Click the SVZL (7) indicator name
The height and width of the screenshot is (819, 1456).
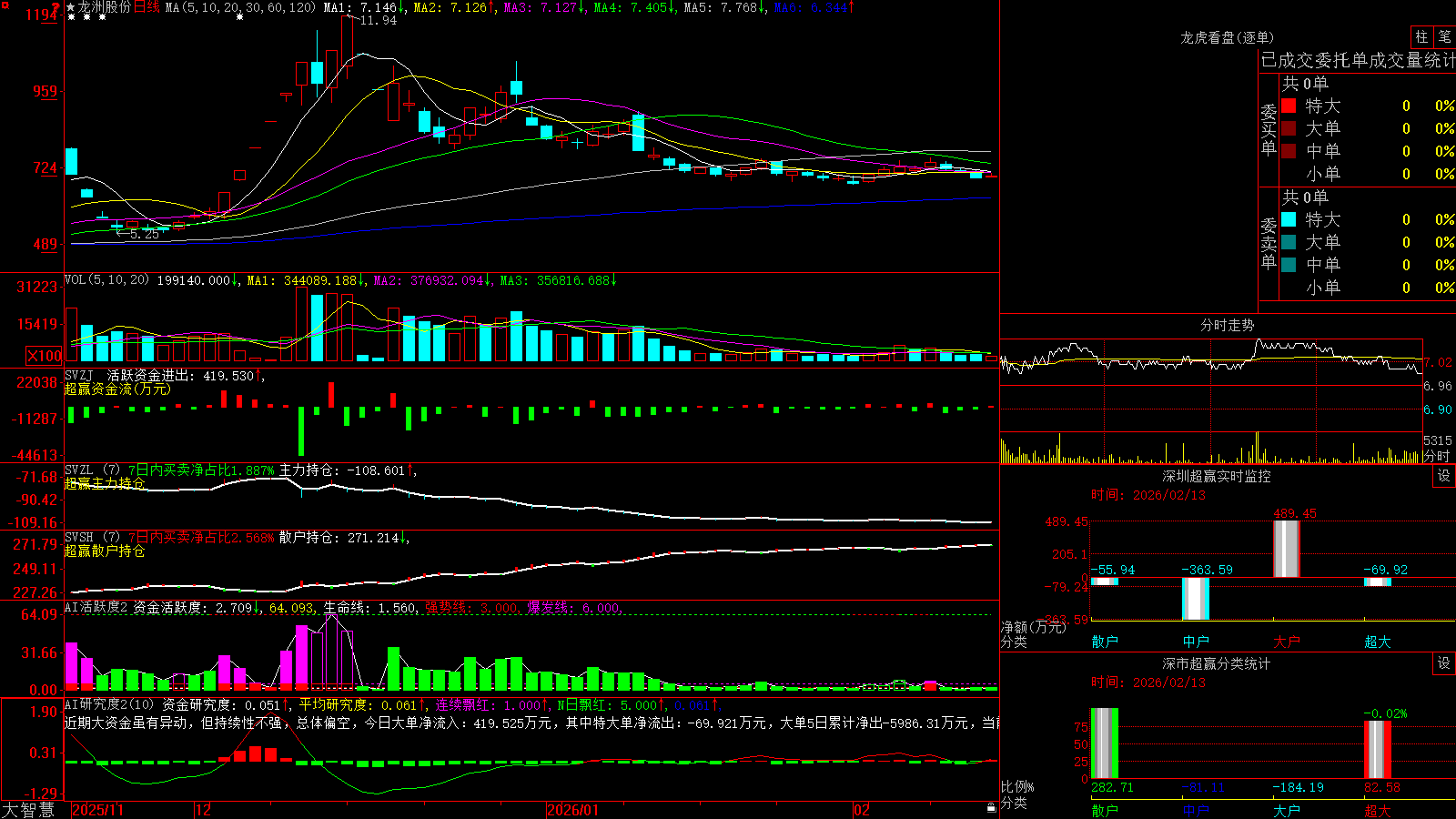tap(92, 470)
